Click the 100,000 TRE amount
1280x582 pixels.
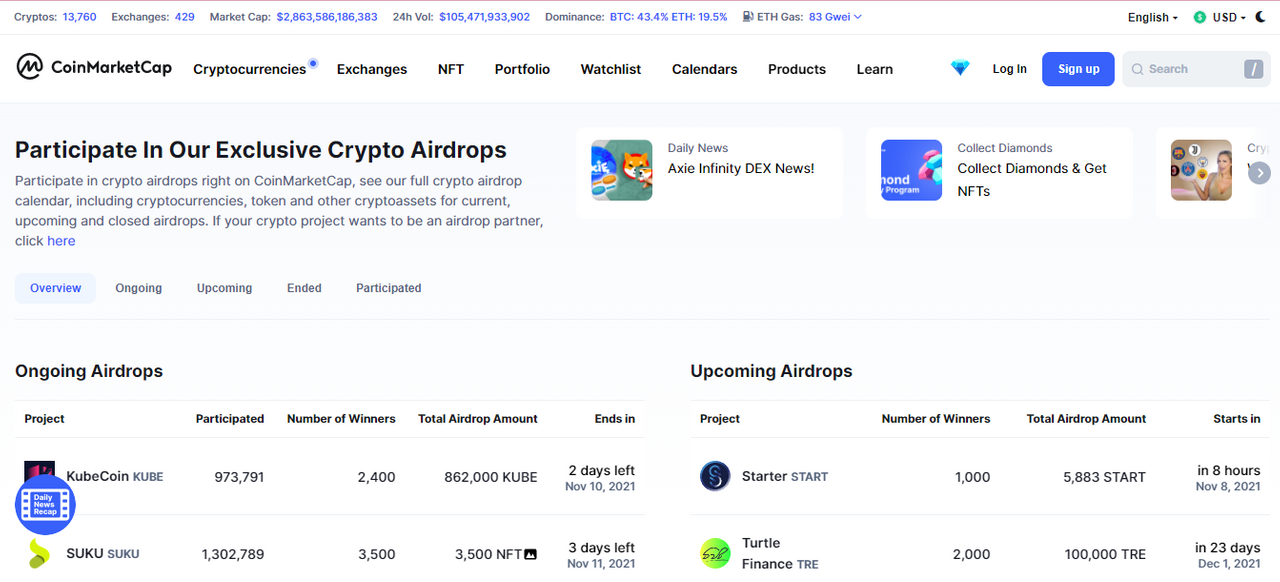(1105, 554)
